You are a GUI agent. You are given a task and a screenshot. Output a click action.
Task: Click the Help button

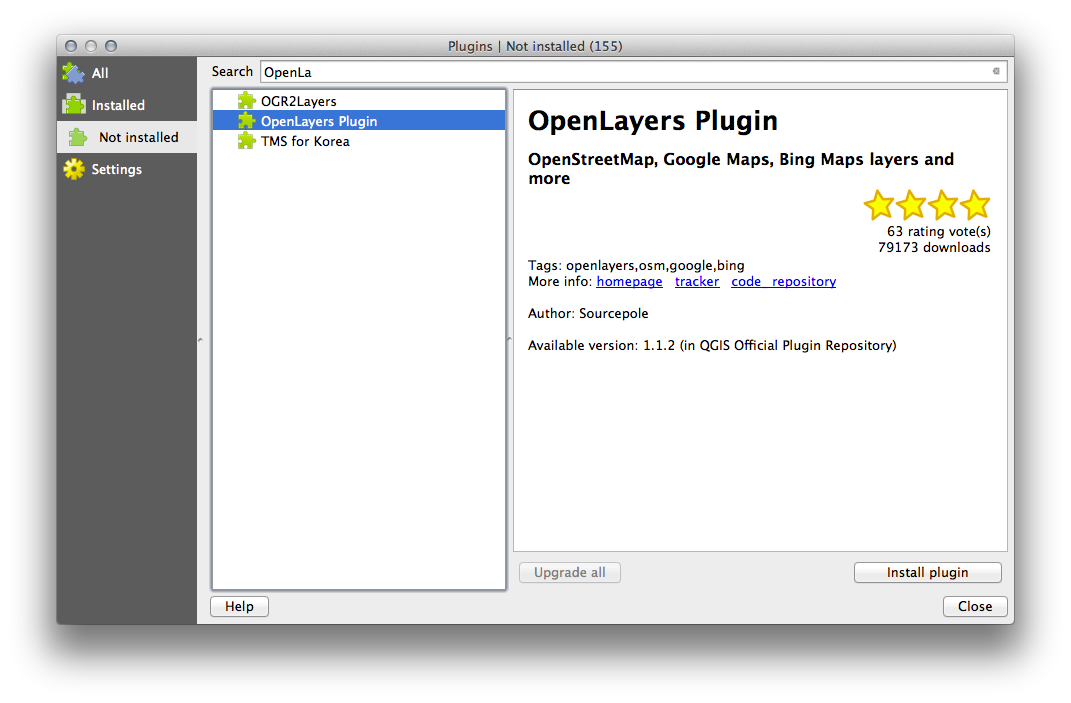pos(239,606)
